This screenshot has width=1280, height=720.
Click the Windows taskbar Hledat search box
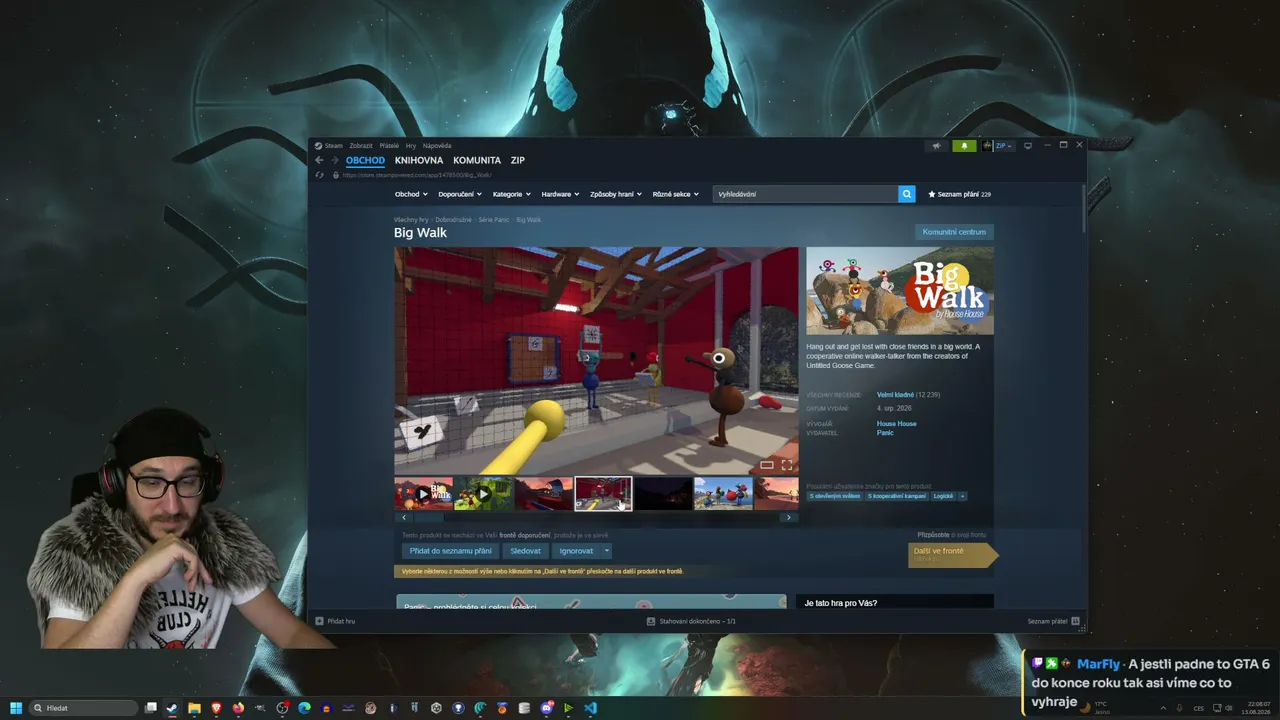pos(84,708)
